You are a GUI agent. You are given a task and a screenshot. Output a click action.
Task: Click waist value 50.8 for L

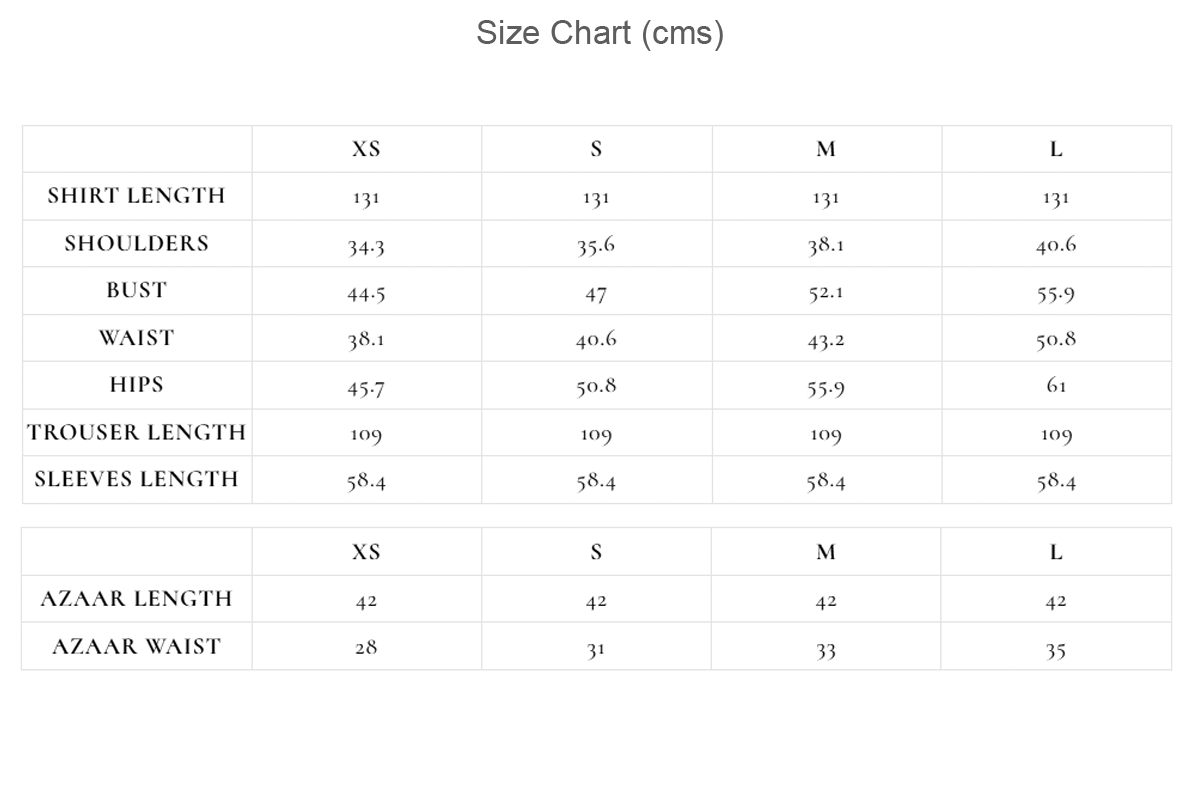coord(1056,340)
